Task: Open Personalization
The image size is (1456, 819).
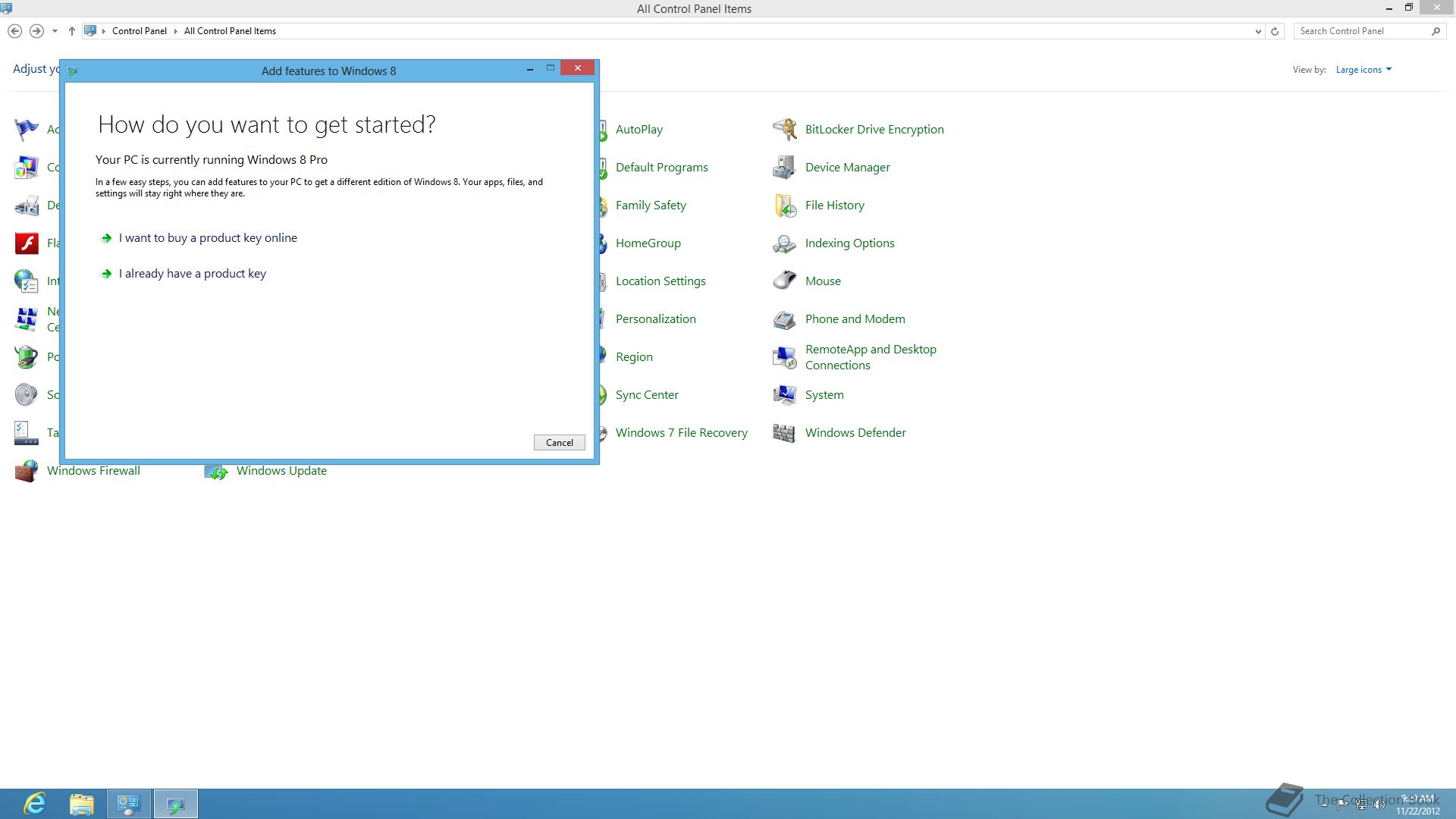Action: point(656,319)
